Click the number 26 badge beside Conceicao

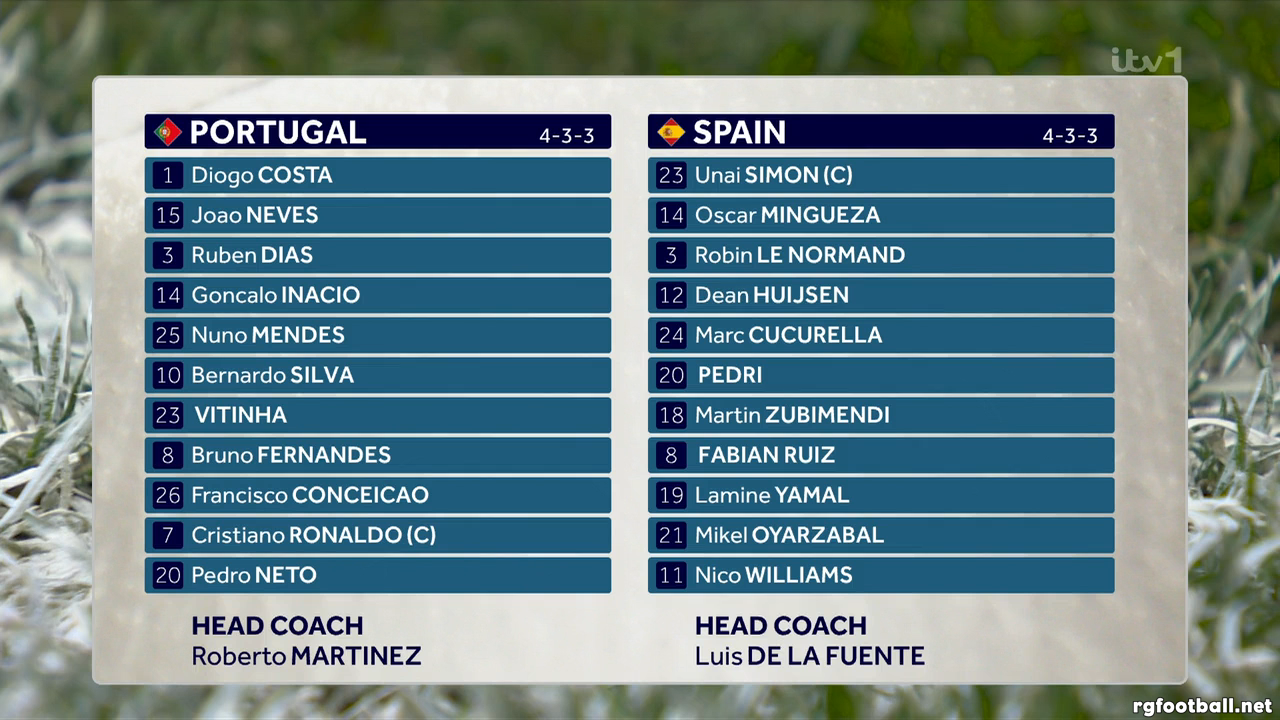click(x=168, y=495)
